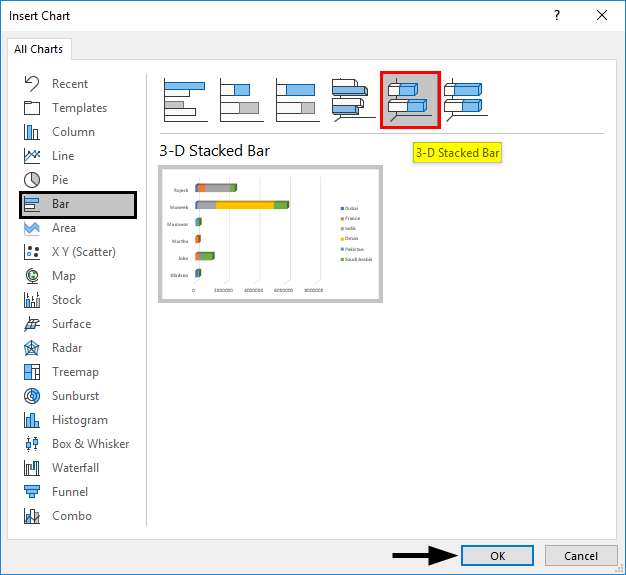
Task: Confirm with the OK button
Action: click(497, 556)
